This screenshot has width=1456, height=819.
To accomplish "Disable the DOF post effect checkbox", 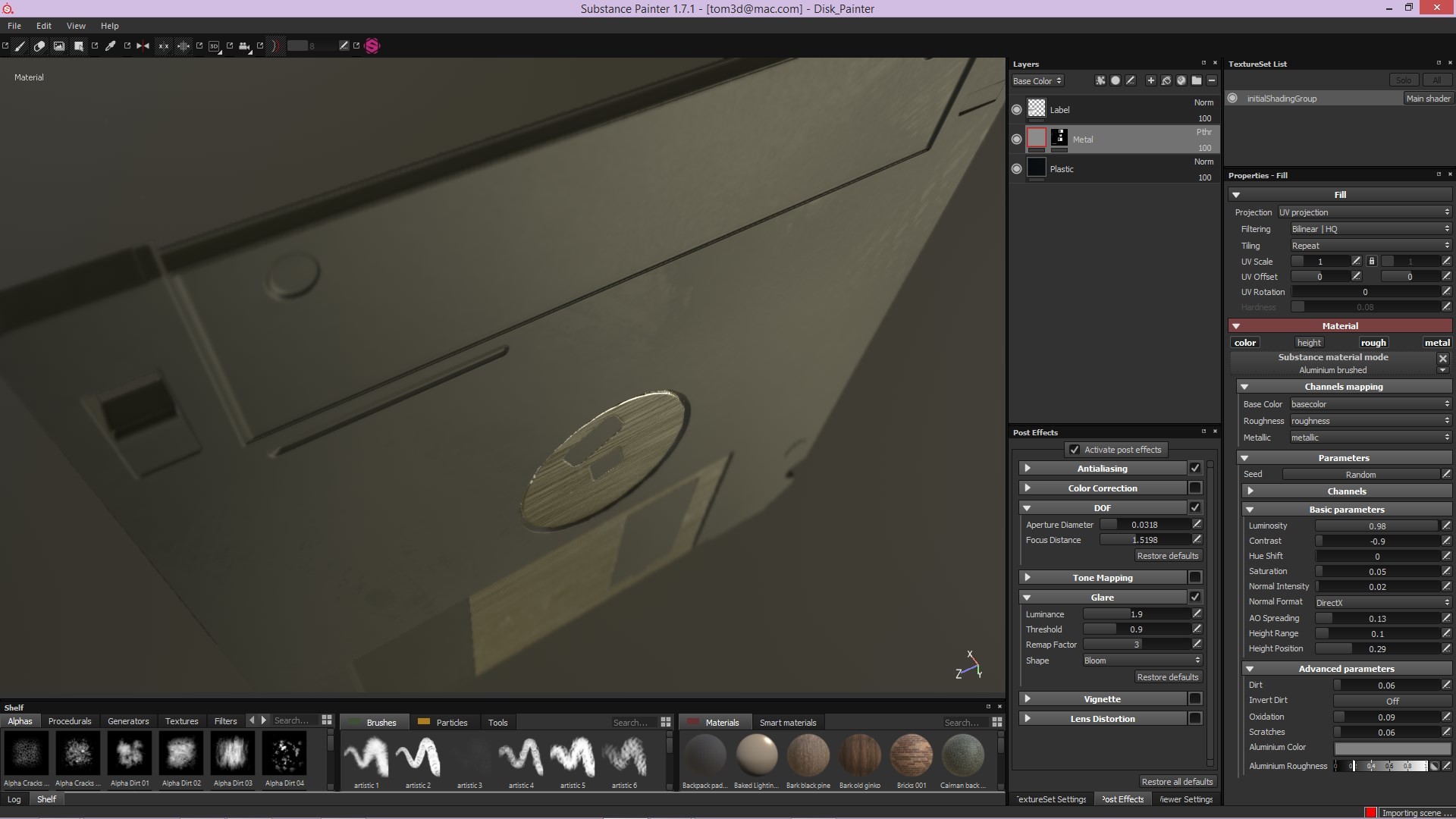I will tap(1194, 507).
